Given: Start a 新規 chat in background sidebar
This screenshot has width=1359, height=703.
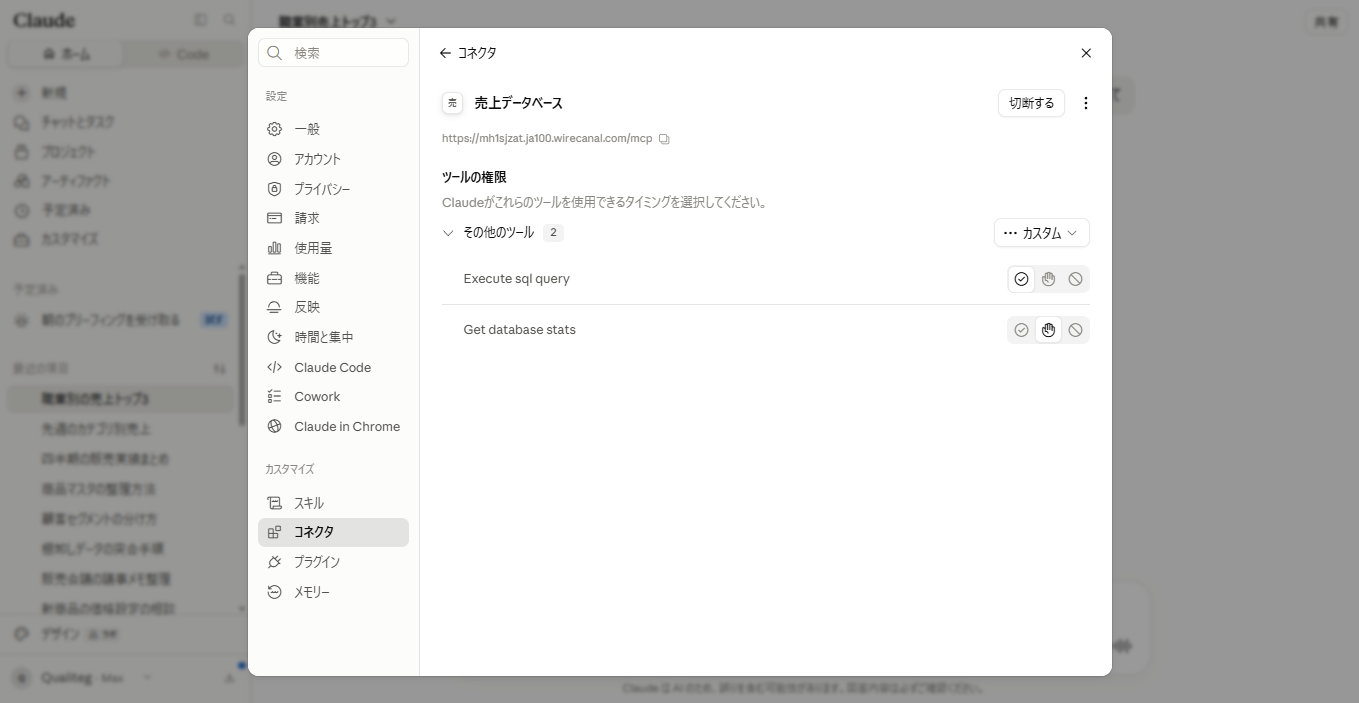Looking at the screenshot, I should 123,93.
